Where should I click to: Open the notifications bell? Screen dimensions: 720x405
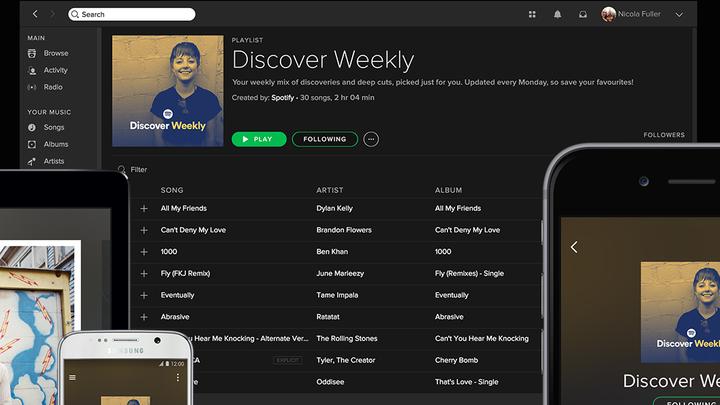click(x=557, y=14)
